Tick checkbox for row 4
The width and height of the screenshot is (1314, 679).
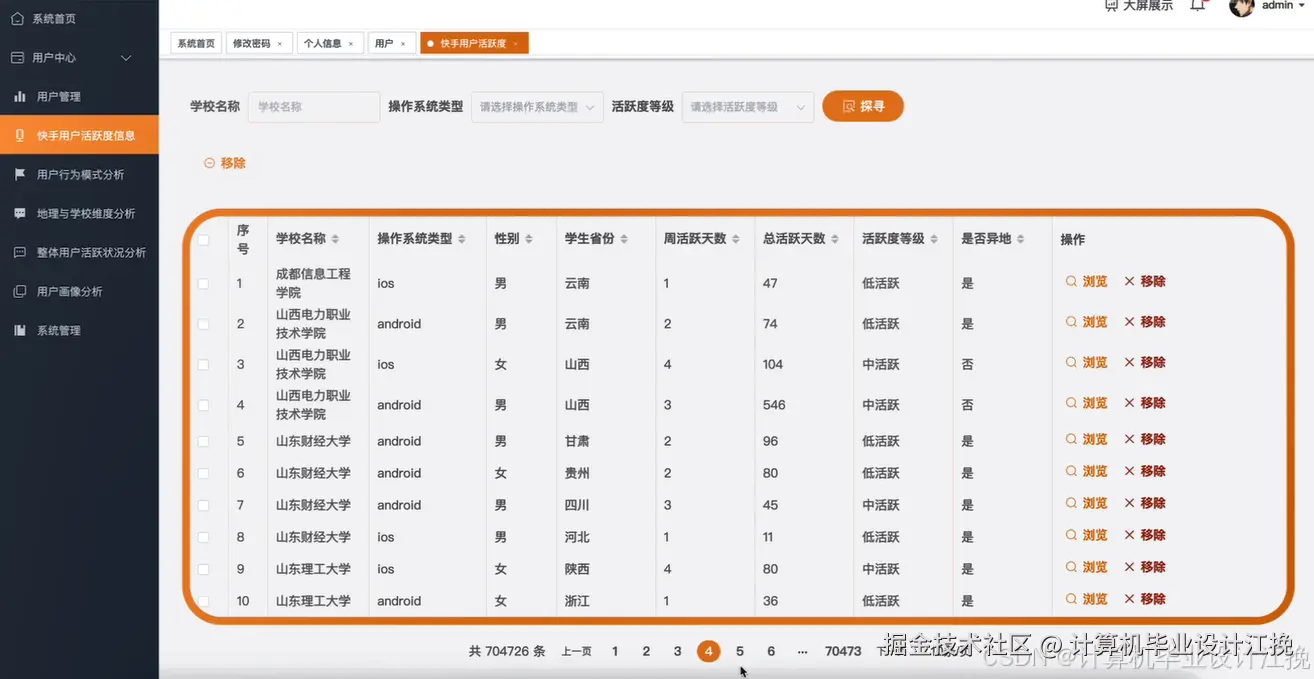pos(204,405)
